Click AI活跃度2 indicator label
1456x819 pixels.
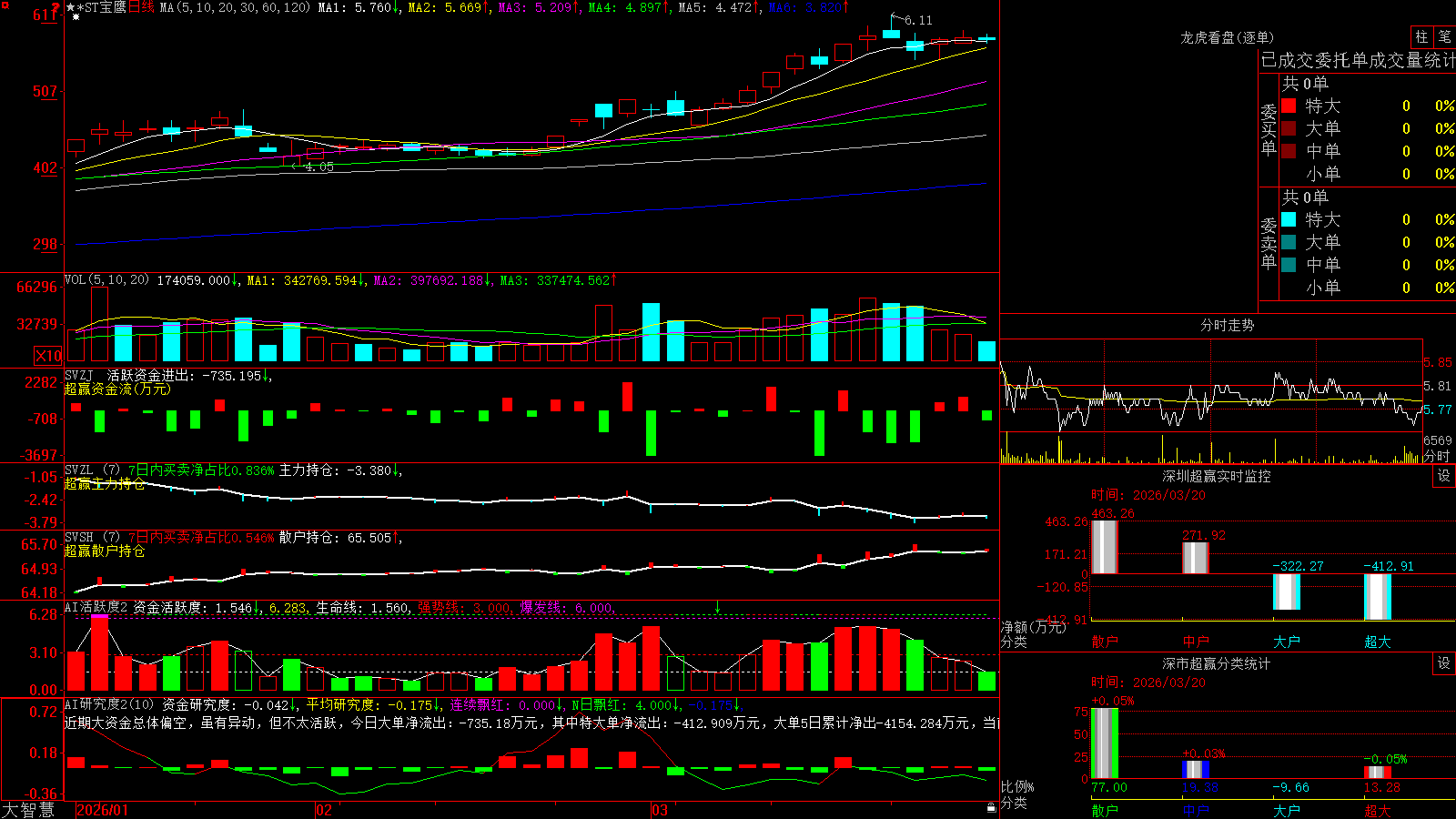click(x=96, y=607)
